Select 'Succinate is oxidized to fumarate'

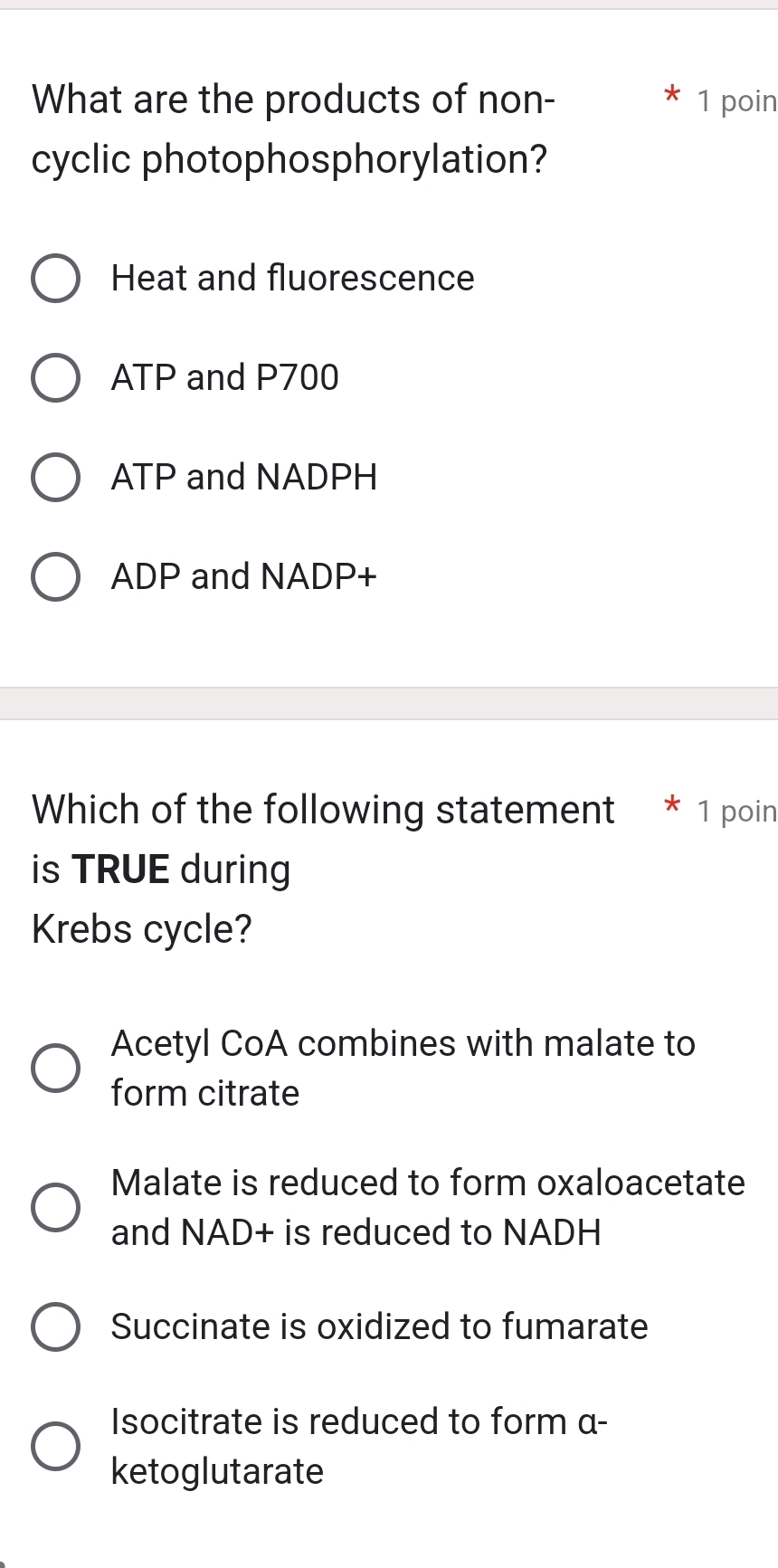pyautogui.click(x=56, y=1327)
